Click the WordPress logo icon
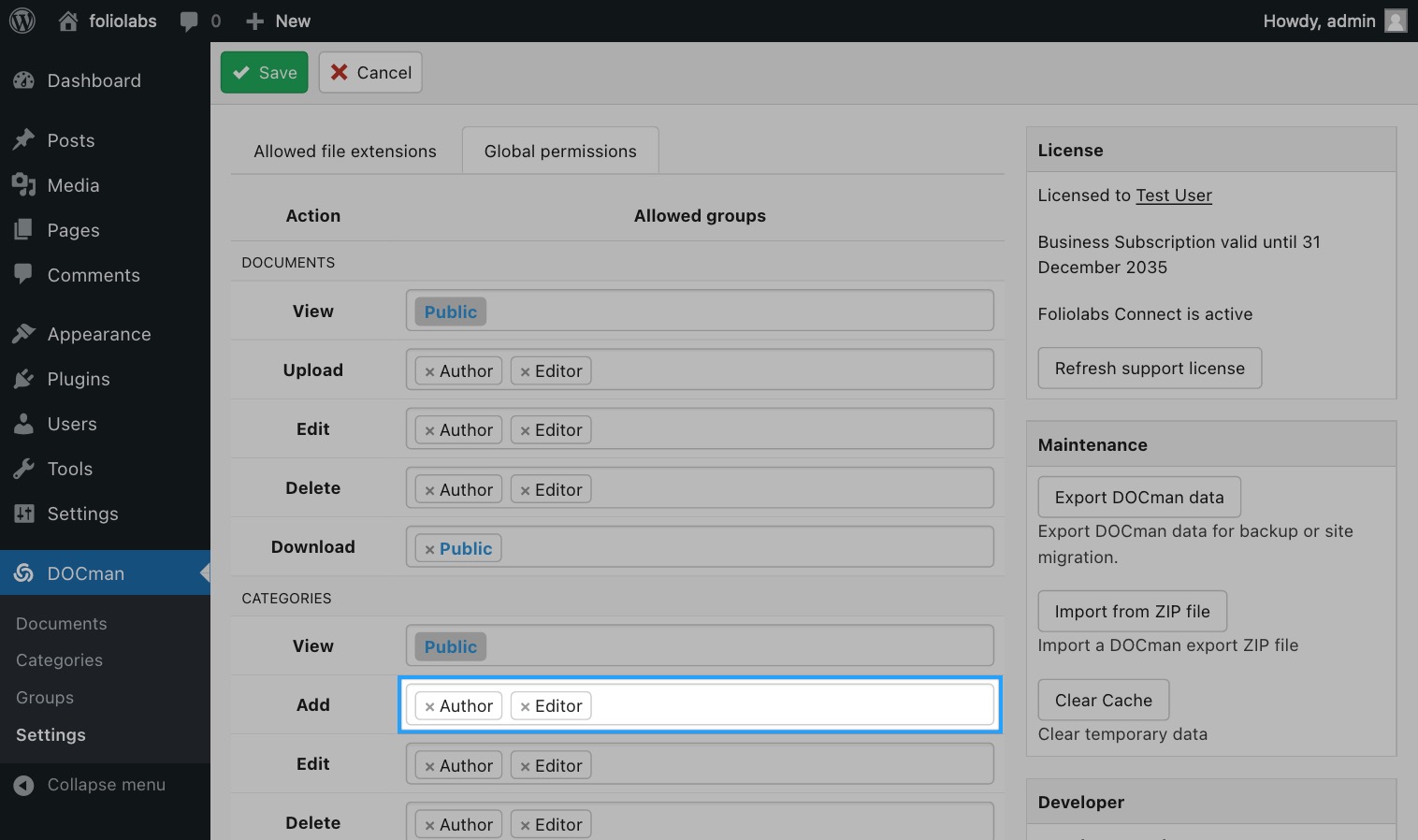The width and height of the screenshot is (1418, 840). pyautogui.click(x=22, y=21)
